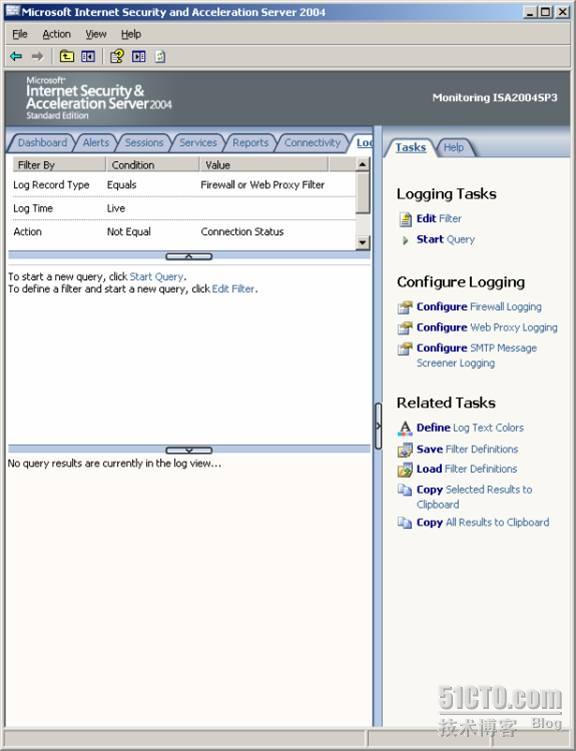Click Copy All Results to Clipboard link
The image size is (576, 751).
[483, 523]
